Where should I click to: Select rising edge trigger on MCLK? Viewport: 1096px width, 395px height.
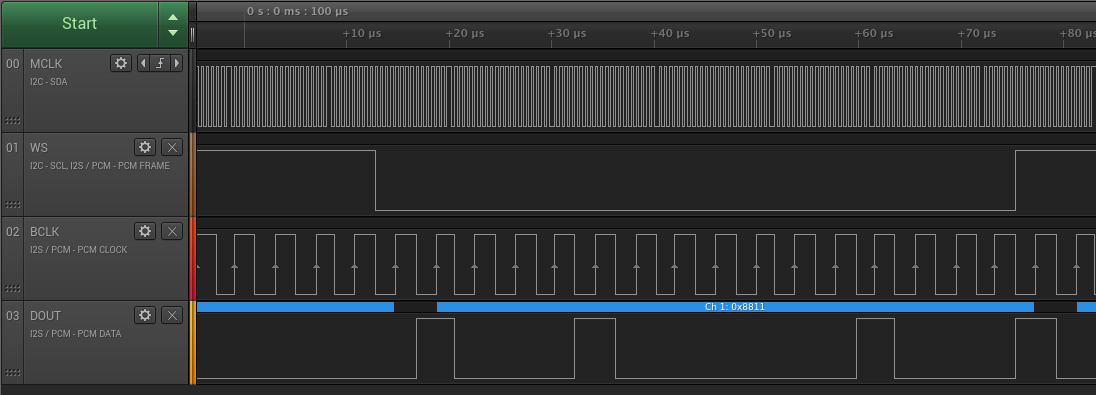tap(160, 63)
